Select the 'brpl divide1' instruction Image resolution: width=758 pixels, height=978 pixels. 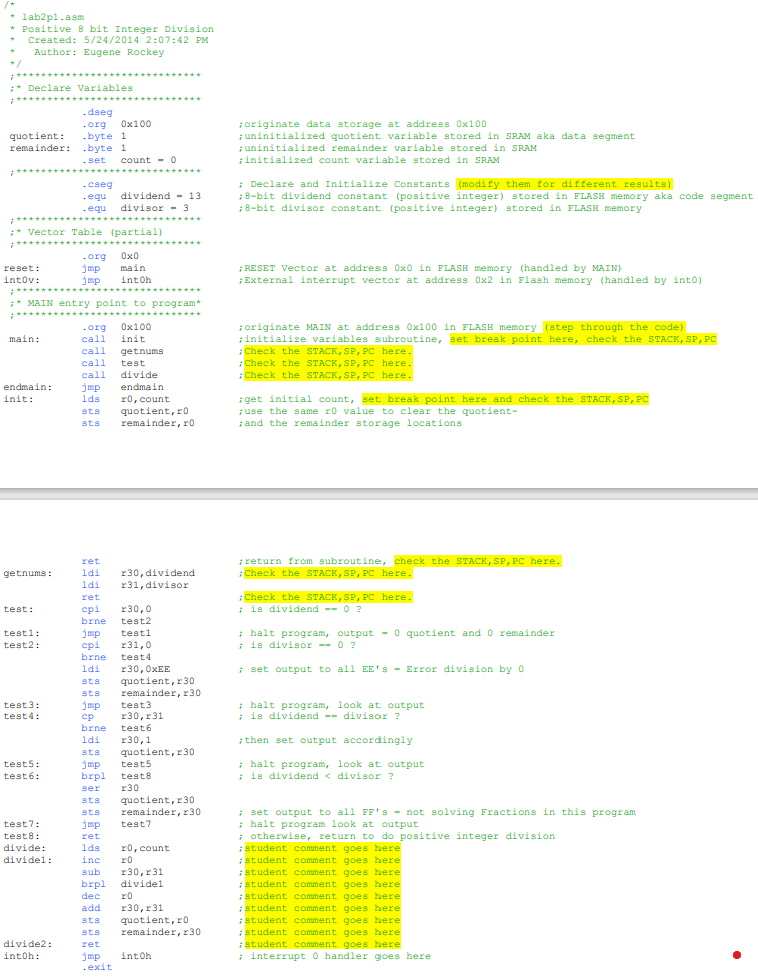(x=122, y=884)
